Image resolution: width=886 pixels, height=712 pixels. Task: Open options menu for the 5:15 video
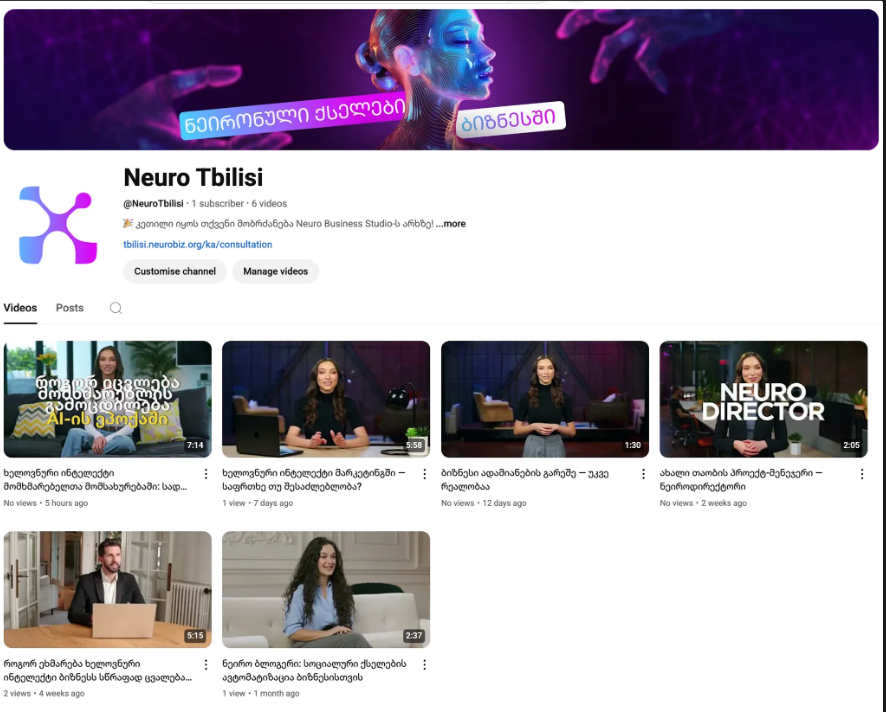point(206,665)
